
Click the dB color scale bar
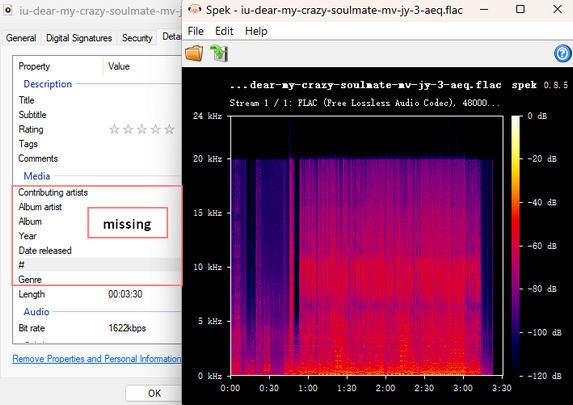pyautogui.click(x=516, y=246)
